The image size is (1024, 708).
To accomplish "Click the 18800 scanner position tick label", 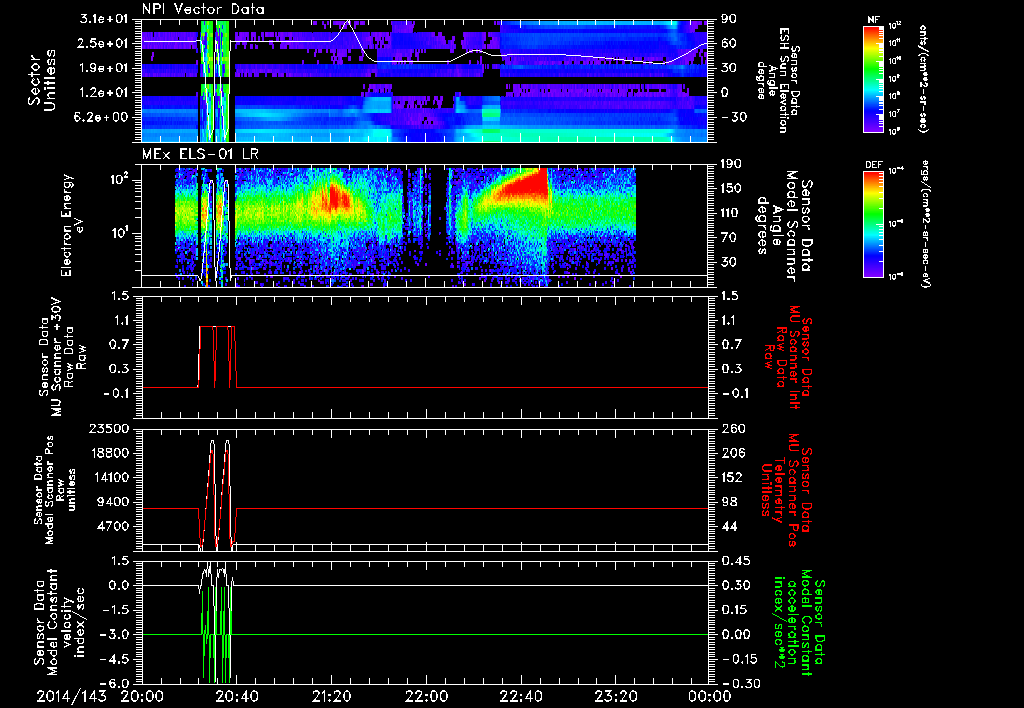I will (110, 453).
